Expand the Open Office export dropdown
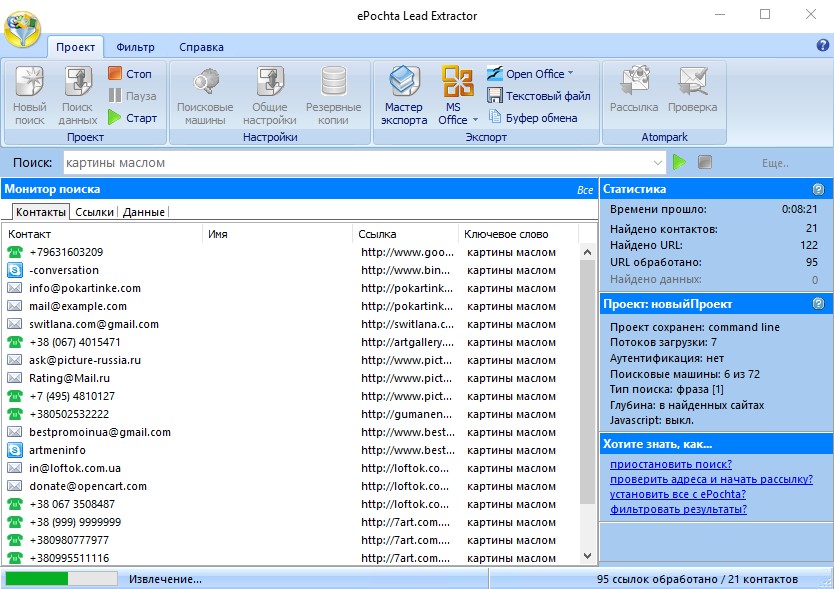 [570, 73]
